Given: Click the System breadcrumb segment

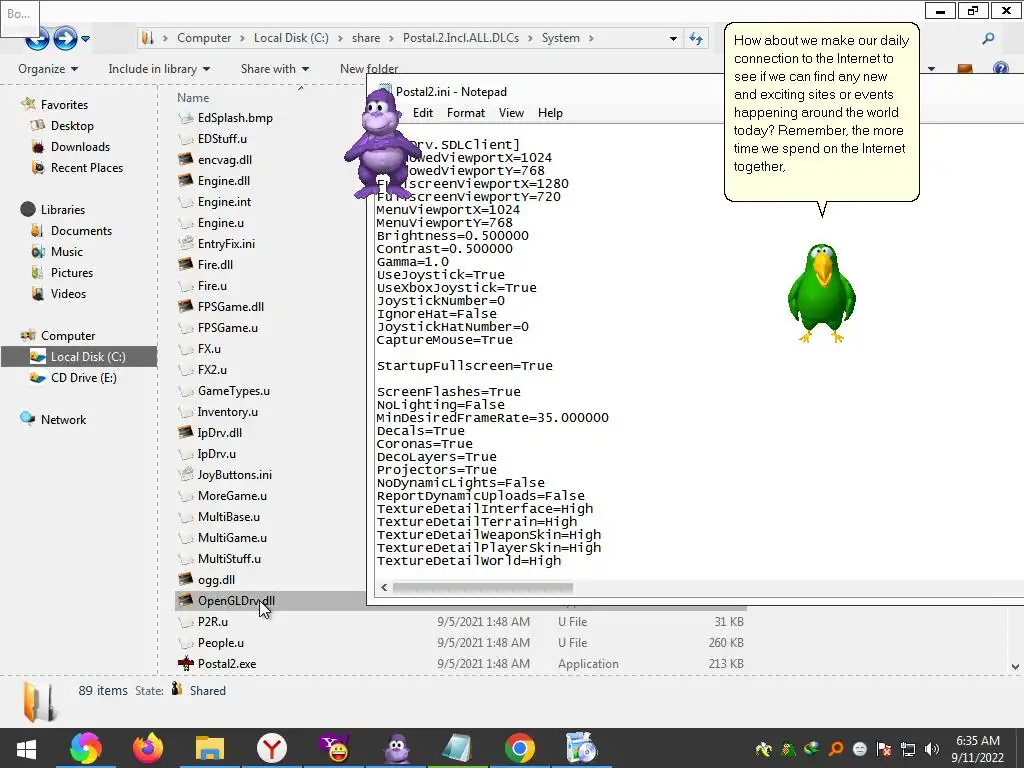Looking at the screenshot, I should tap(560, 38).
